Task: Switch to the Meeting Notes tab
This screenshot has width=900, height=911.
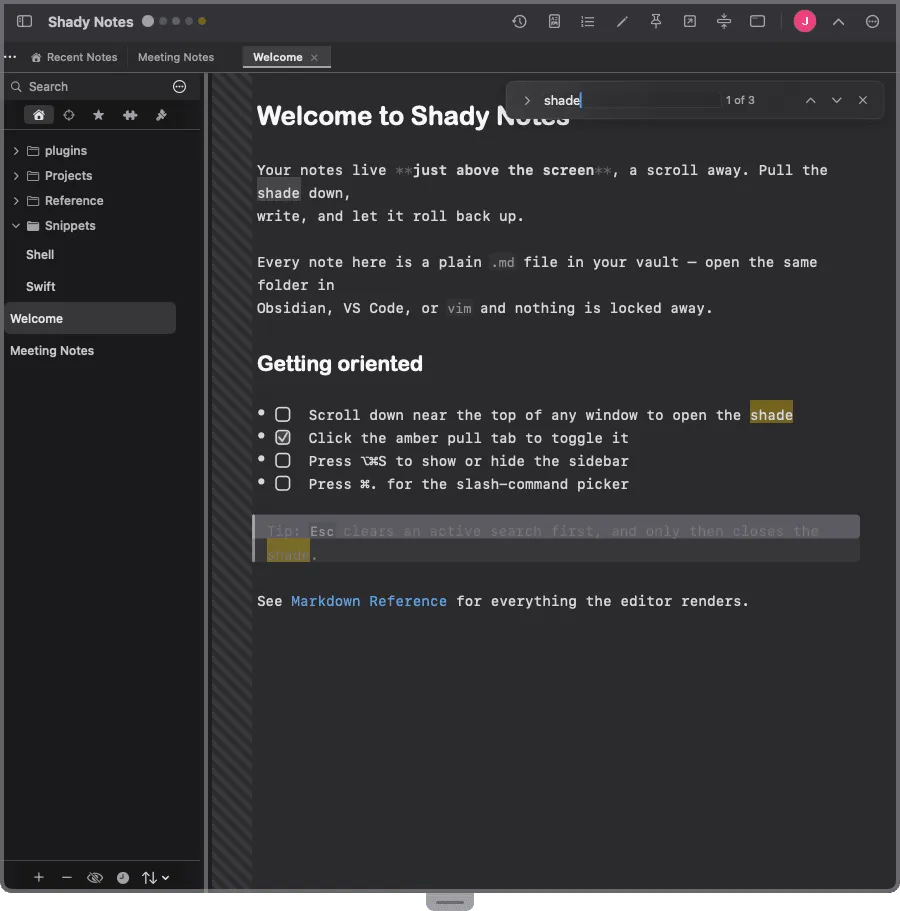Action: 176,58
